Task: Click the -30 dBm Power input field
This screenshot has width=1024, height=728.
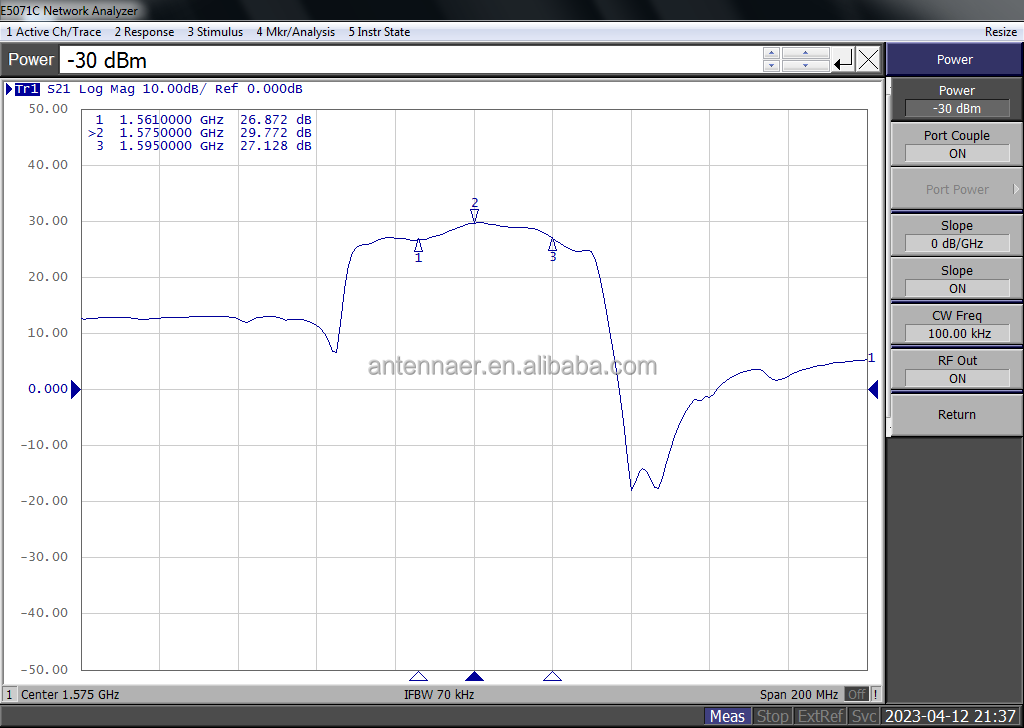Action: [410, 60]
